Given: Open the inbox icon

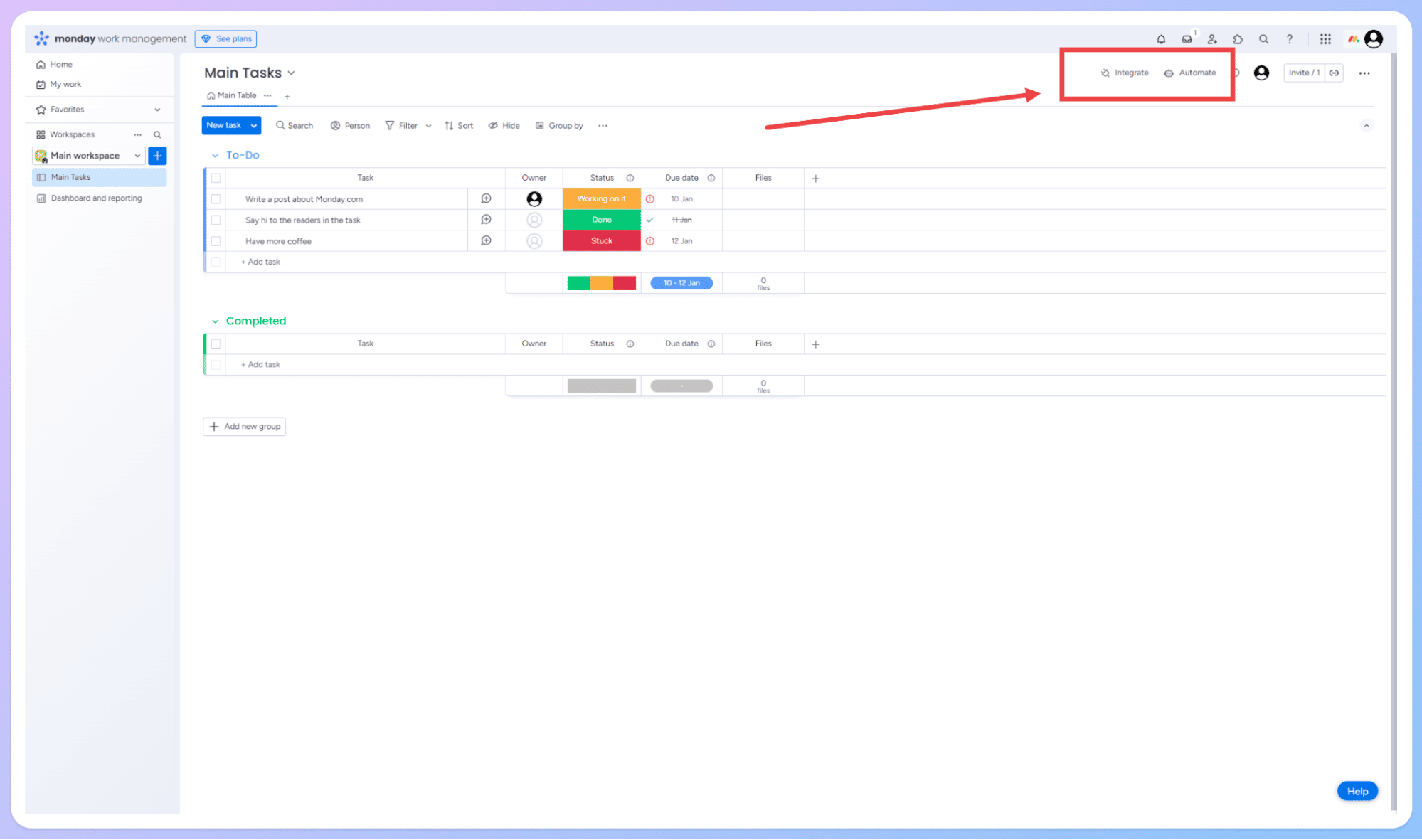Looking at the screenshot, I should 1187,39.
